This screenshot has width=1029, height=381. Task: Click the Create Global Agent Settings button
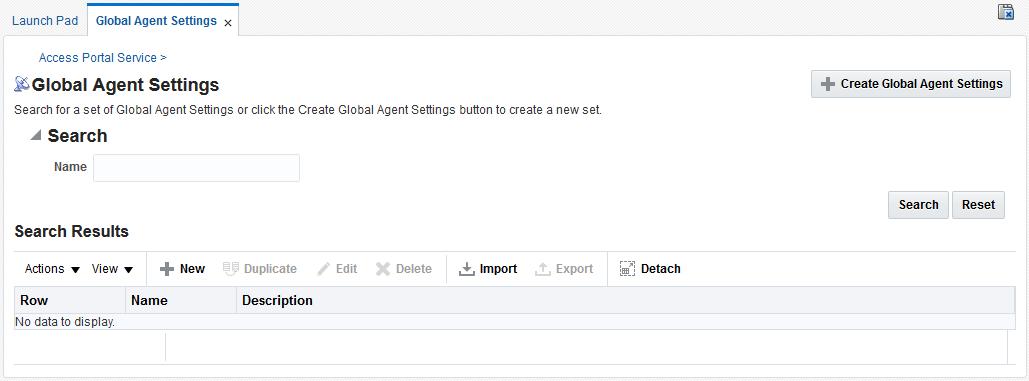click(911, 84)
